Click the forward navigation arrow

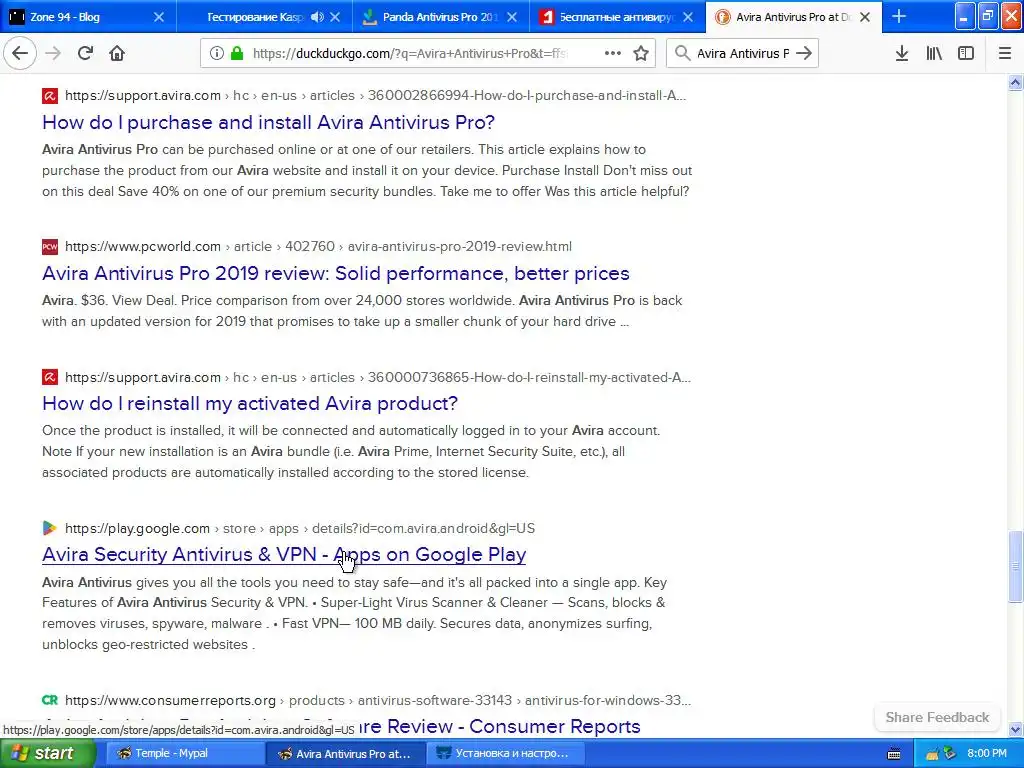[x=53, y=53]
